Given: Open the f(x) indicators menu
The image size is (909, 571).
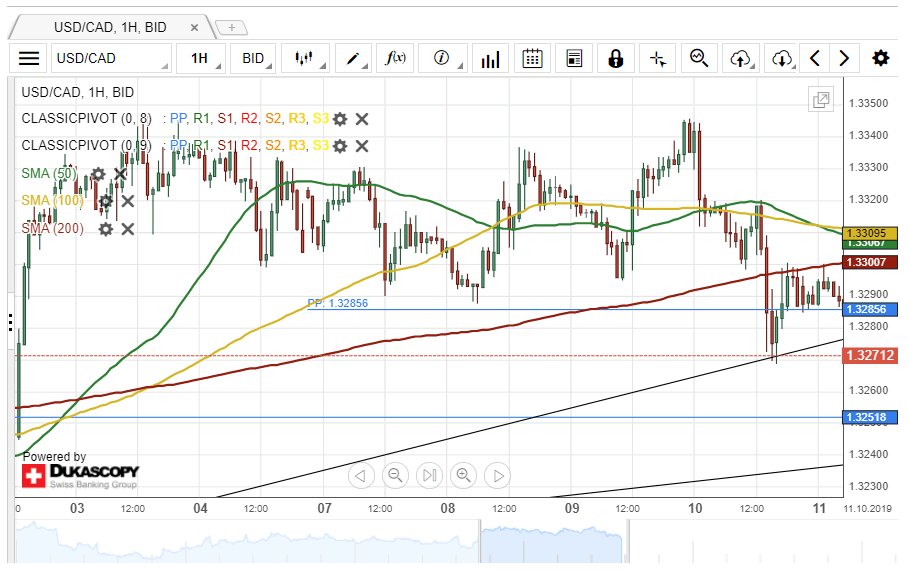Looking at the screenshot, I should (x=396, y=58).
